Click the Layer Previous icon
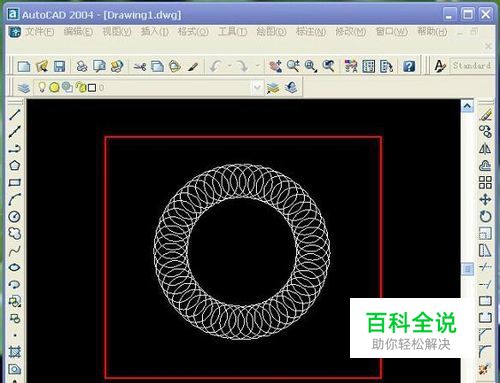Image resolution: width=500 pixels, height=383 pixels. [291, 88]
